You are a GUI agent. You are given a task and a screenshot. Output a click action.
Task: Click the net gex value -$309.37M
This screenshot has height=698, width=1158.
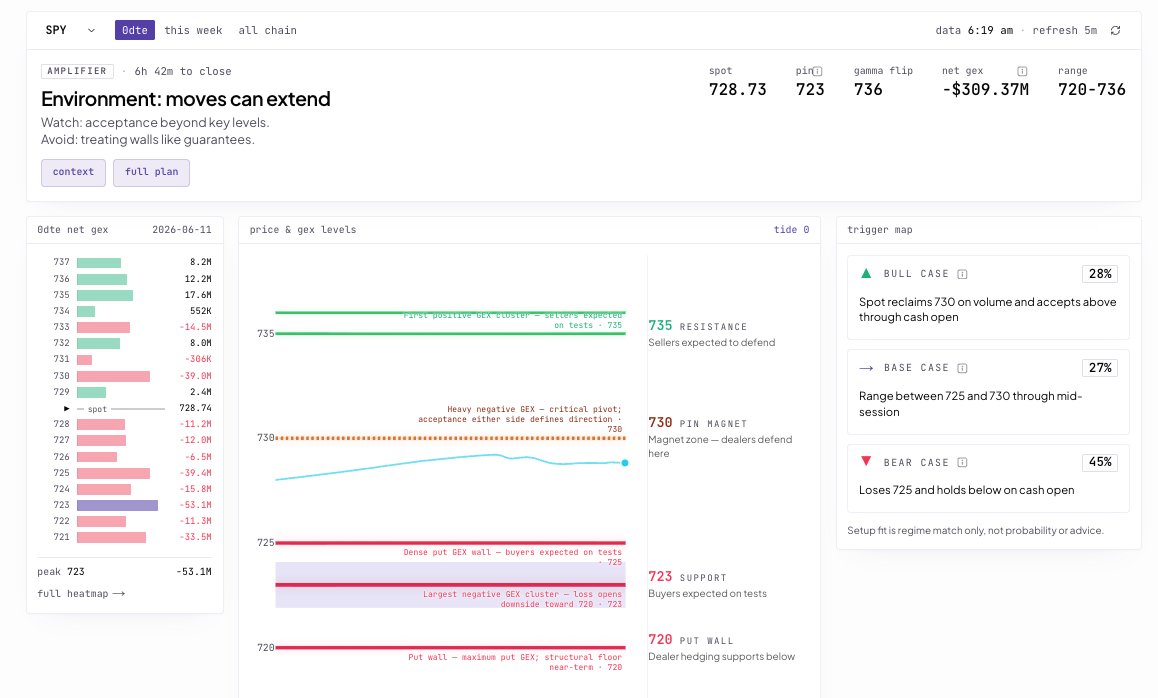985,89
